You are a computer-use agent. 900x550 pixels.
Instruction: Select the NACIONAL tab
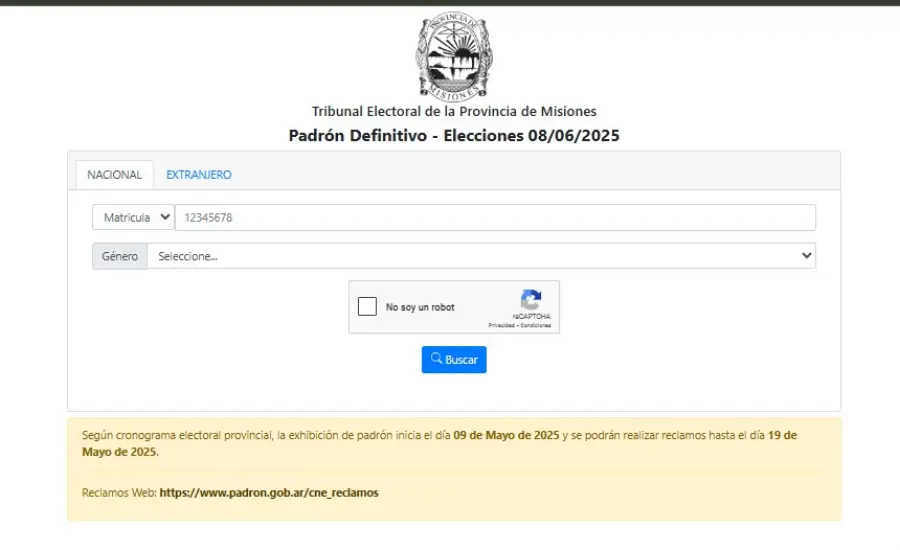coord(114,175)
